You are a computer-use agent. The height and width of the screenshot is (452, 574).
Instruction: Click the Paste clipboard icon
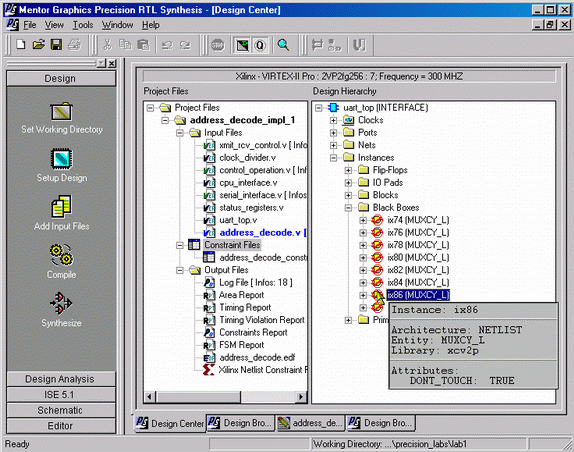coord(143,45)
